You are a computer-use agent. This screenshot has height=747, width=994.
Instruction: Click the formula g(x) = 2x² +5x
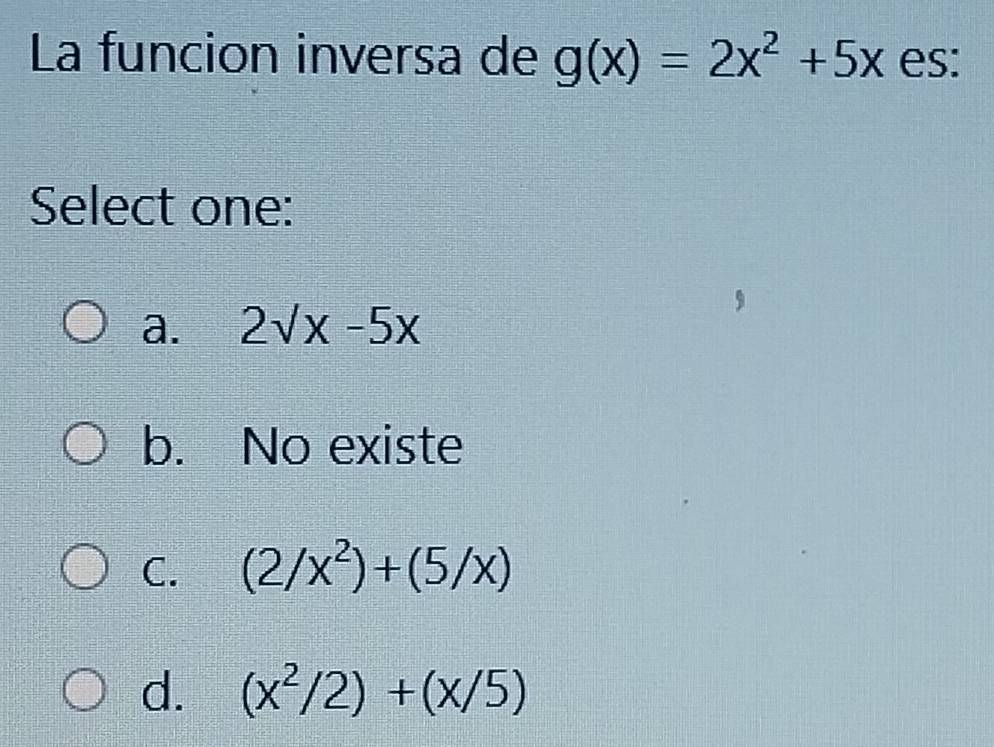point(720,57)
